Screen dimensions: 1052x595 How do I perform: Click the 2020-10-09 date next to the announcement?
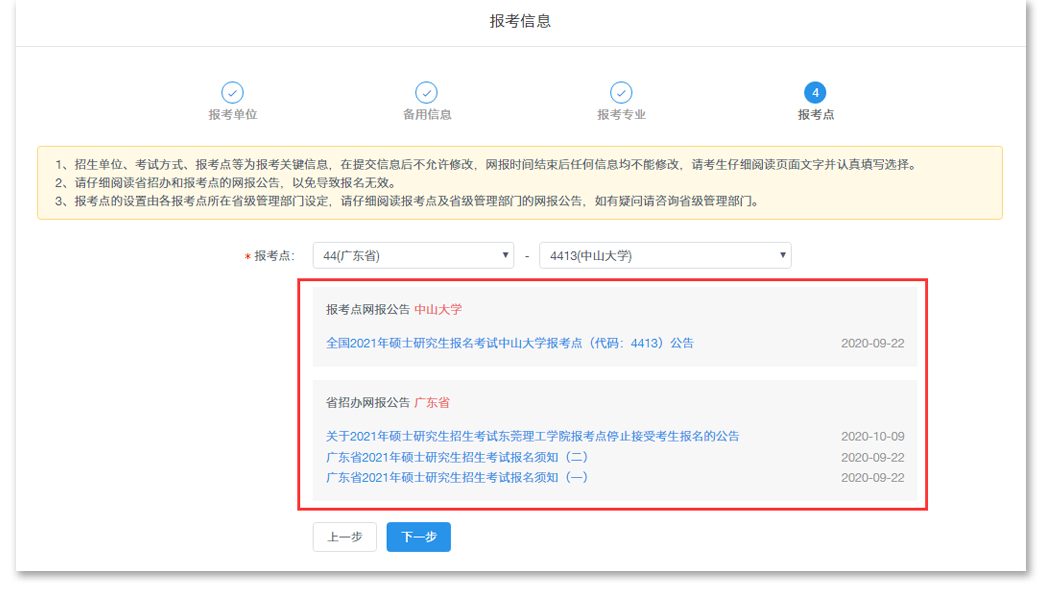pyautogui.click(x=871, y=435)
